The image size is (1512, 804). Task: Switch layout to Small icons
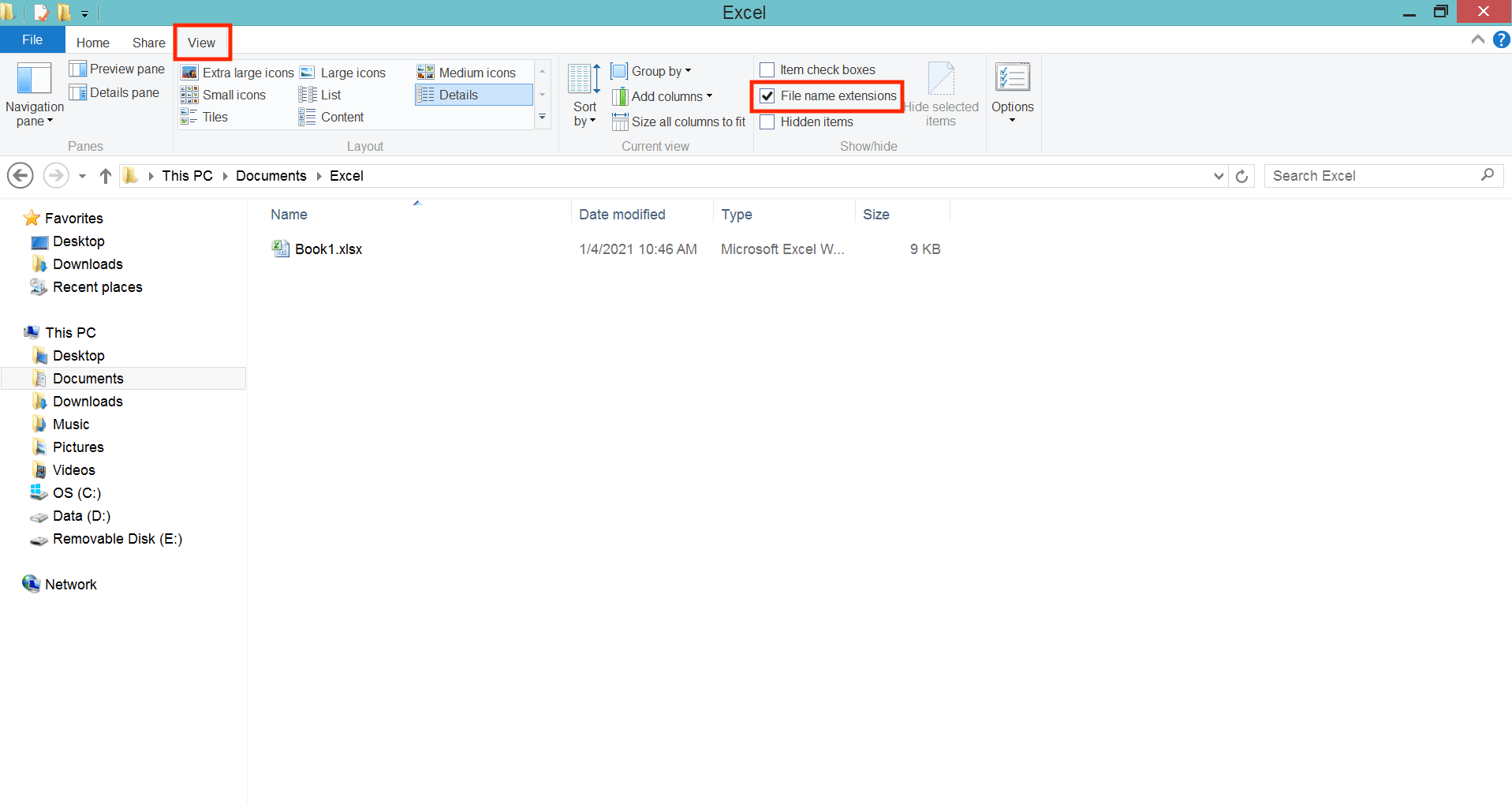[x=223, y=95]
